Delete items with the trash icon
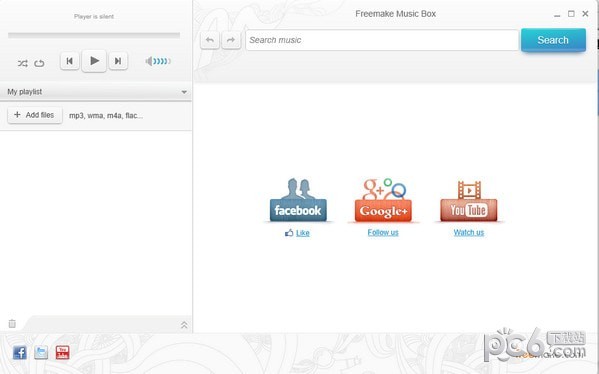This screenshot has width=599, height=374. tap(12, 324)
